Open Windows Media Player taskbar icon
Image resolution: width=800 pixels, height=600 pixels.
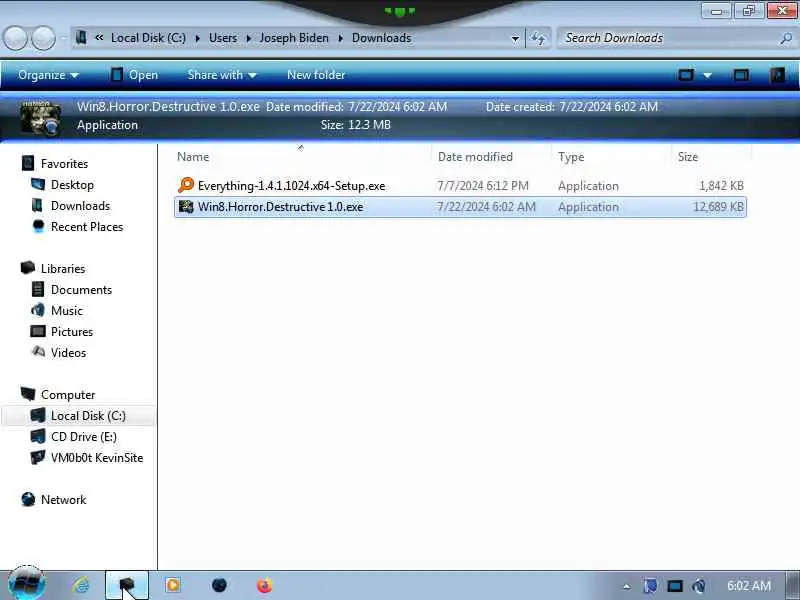click(x=172, y=585)
